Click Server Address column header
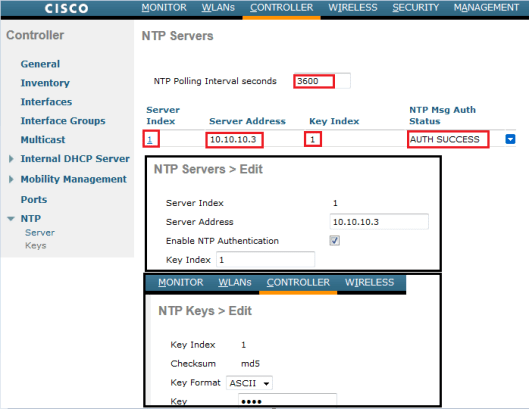The width and height of the screenshot is (529, 409). click(247, 121)
